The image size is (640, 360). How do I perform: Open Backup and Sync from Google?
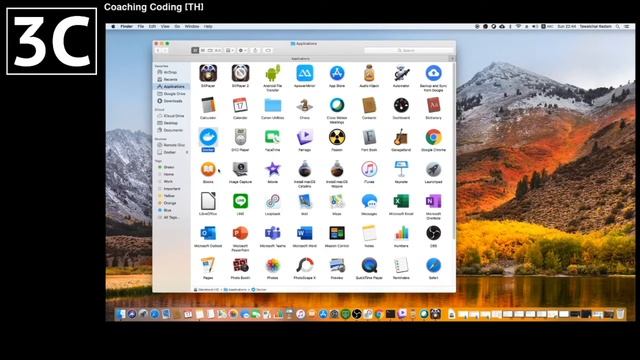tap(433, 73)
